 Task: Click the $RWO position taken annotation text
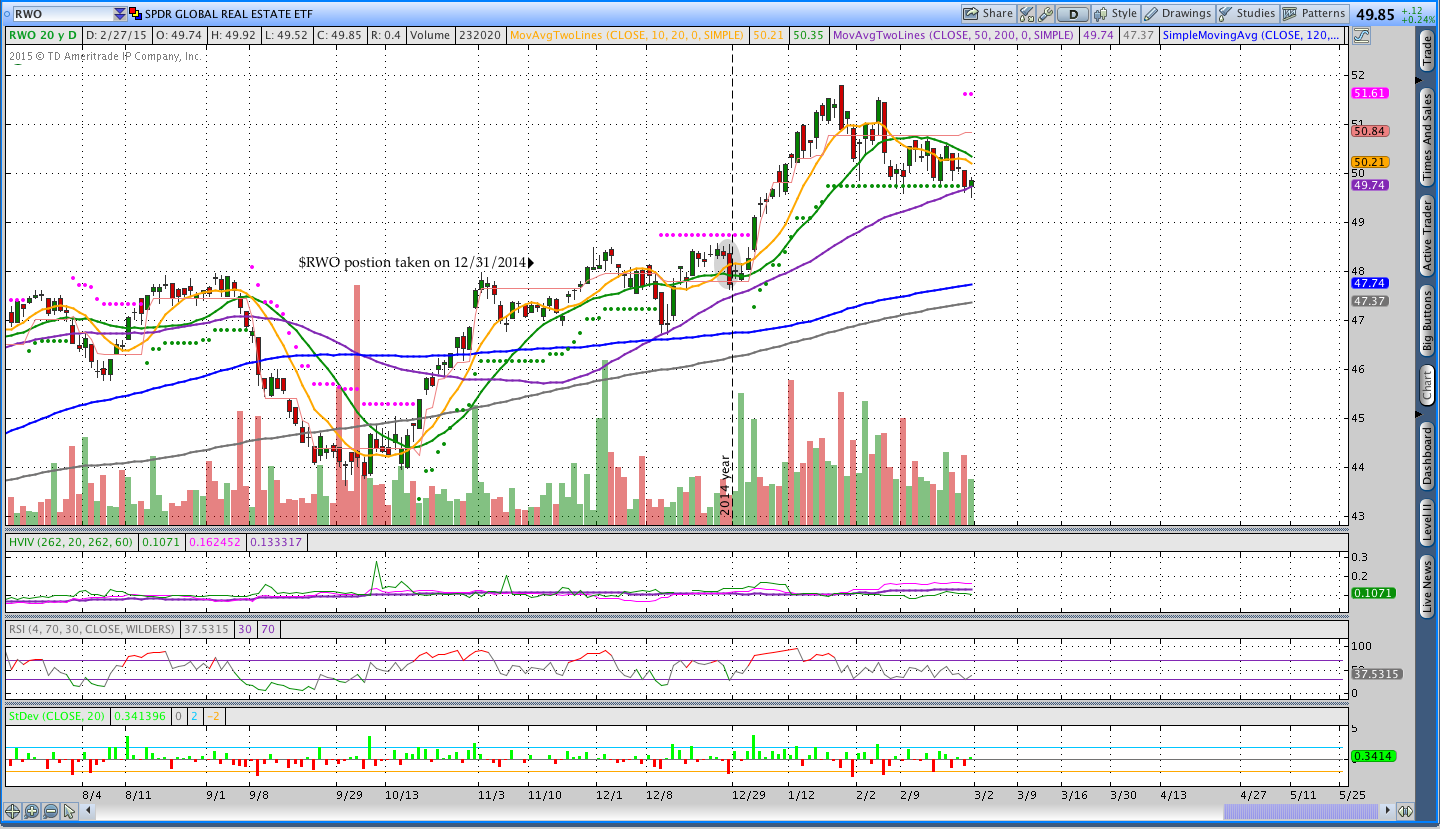pos(412,262)
